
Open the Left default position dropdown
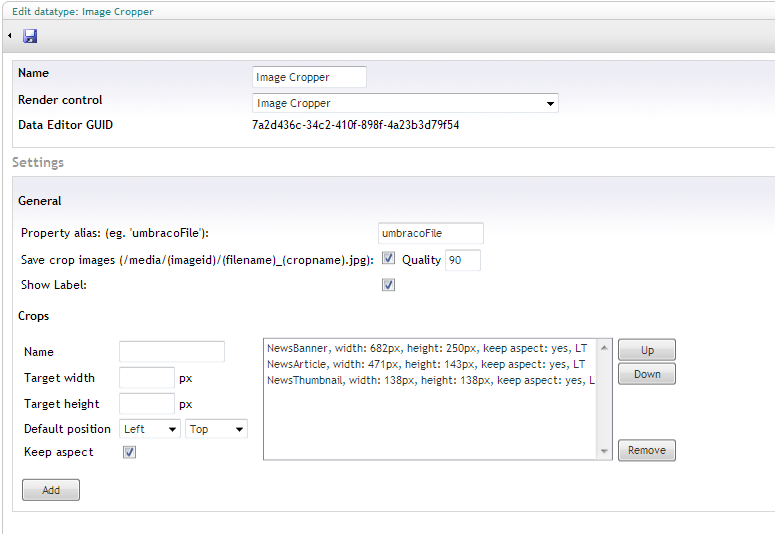(149, 429)
